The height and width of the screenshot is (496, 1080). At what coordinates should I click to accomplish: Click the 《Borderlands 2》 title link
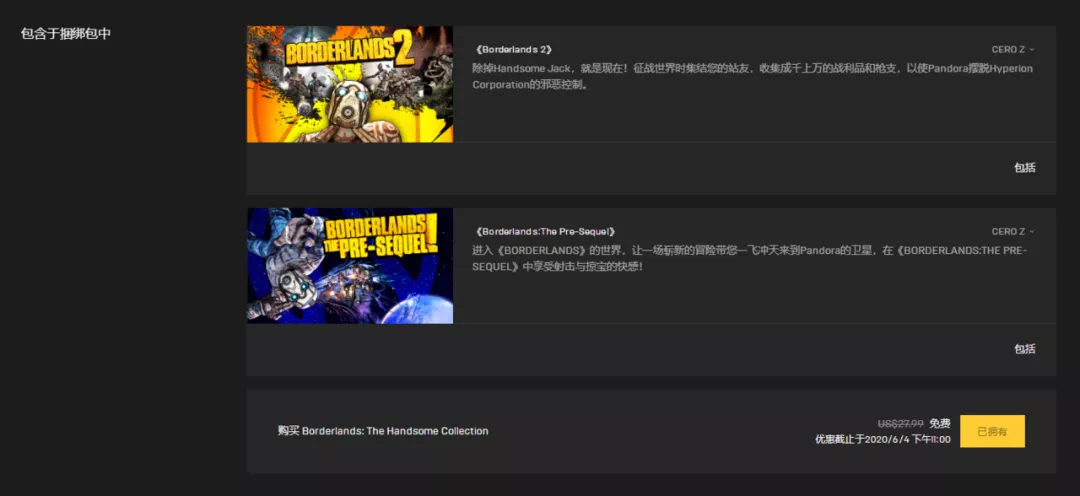pos(513,50)
